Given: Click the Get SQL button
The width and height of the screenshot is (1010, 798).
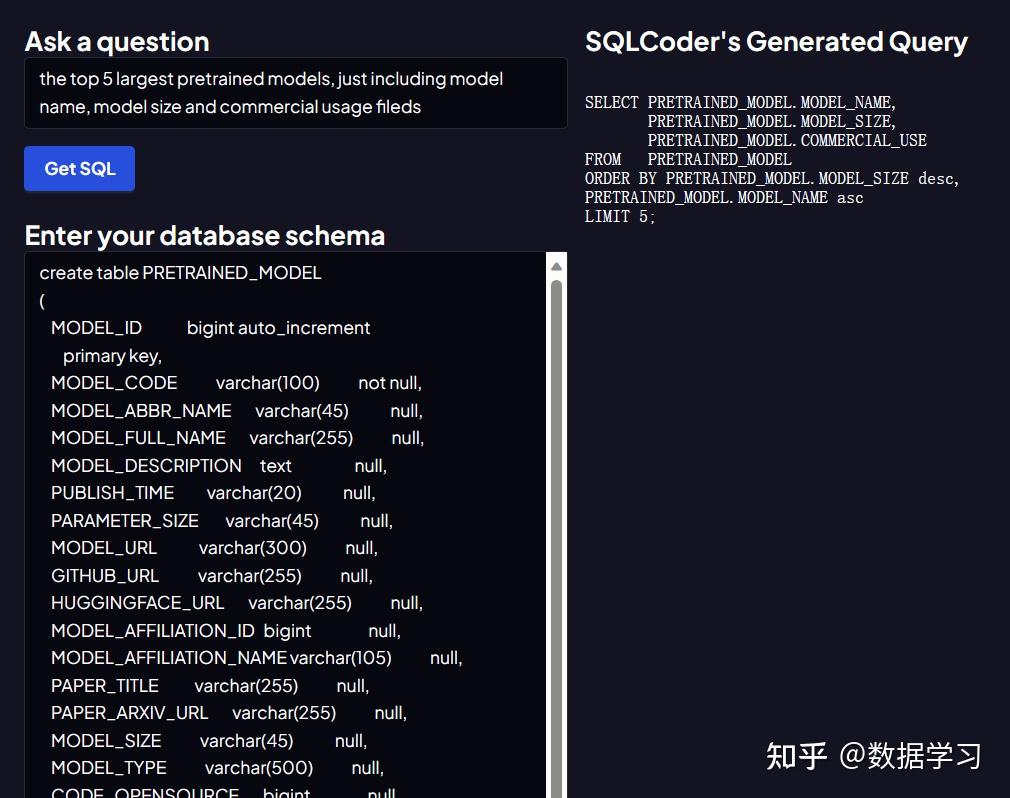Looking at the screenshot, I should tap(79, 168).
